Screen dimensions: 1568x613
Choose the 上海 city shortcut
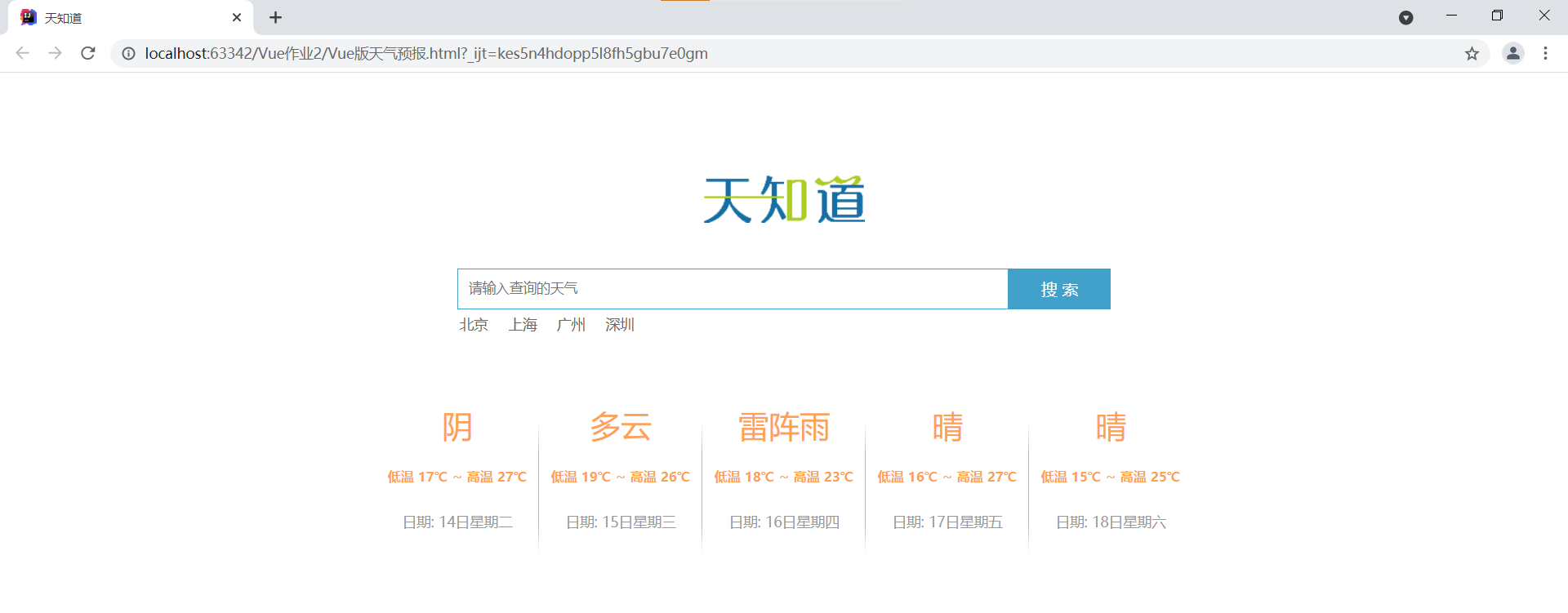pos(523,325)
